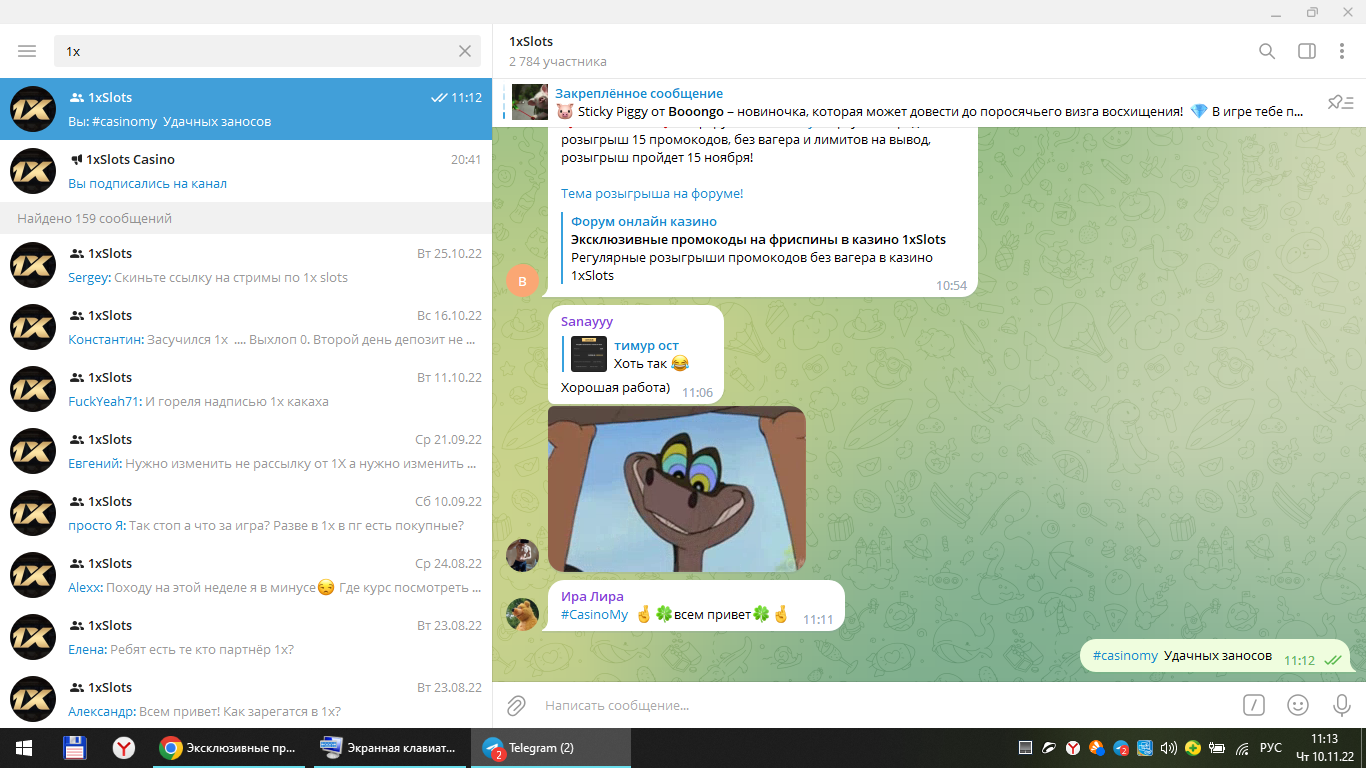Open "просто Я" message from 10.09.22
The image size is (1366, 768).
click(x=246, y=513)
